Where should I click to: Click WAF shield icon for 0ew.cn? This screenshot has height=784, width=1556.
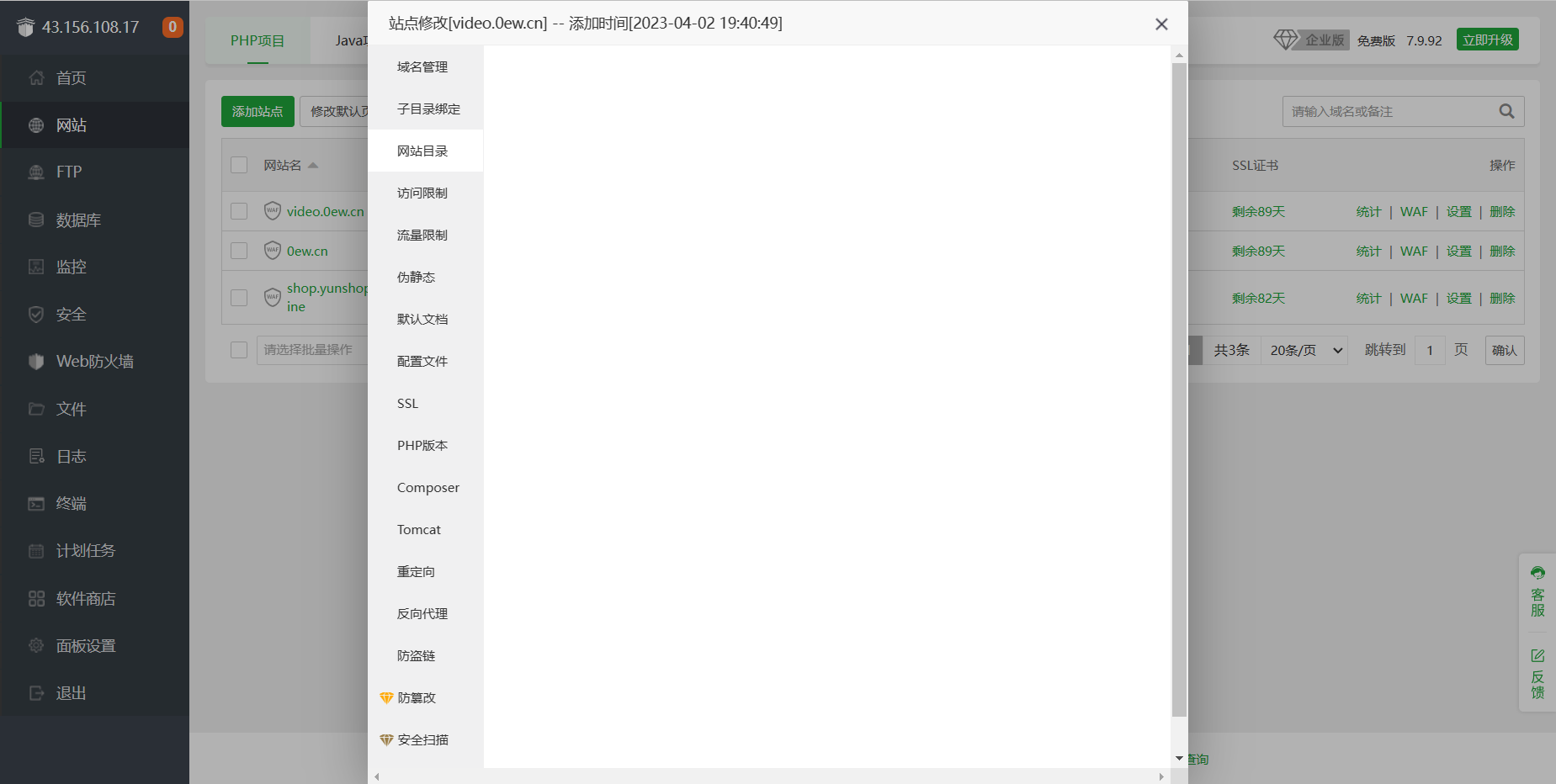(x=273, y=250)
